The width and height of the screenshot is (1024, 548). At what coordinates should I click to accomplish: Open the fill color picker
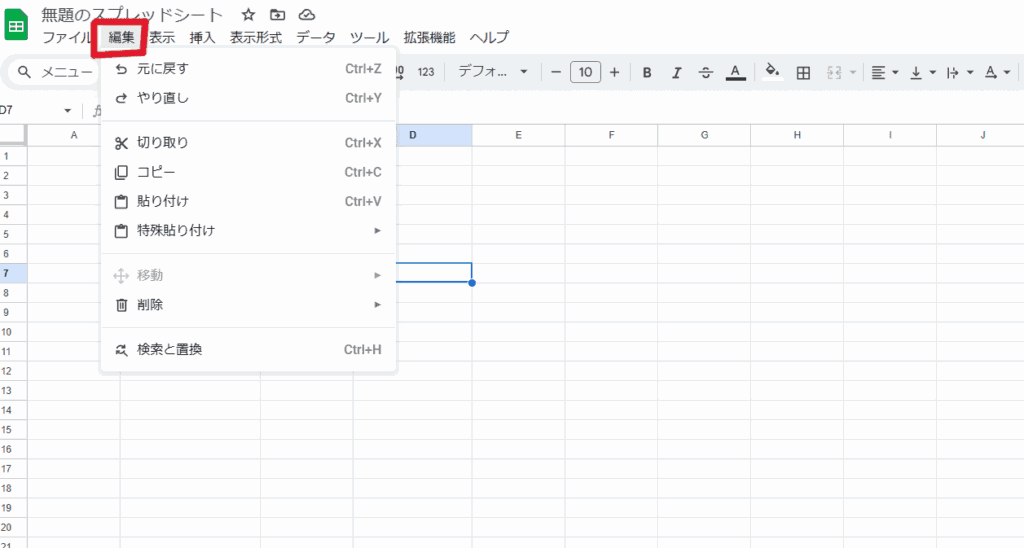click(x=773, y=72)
